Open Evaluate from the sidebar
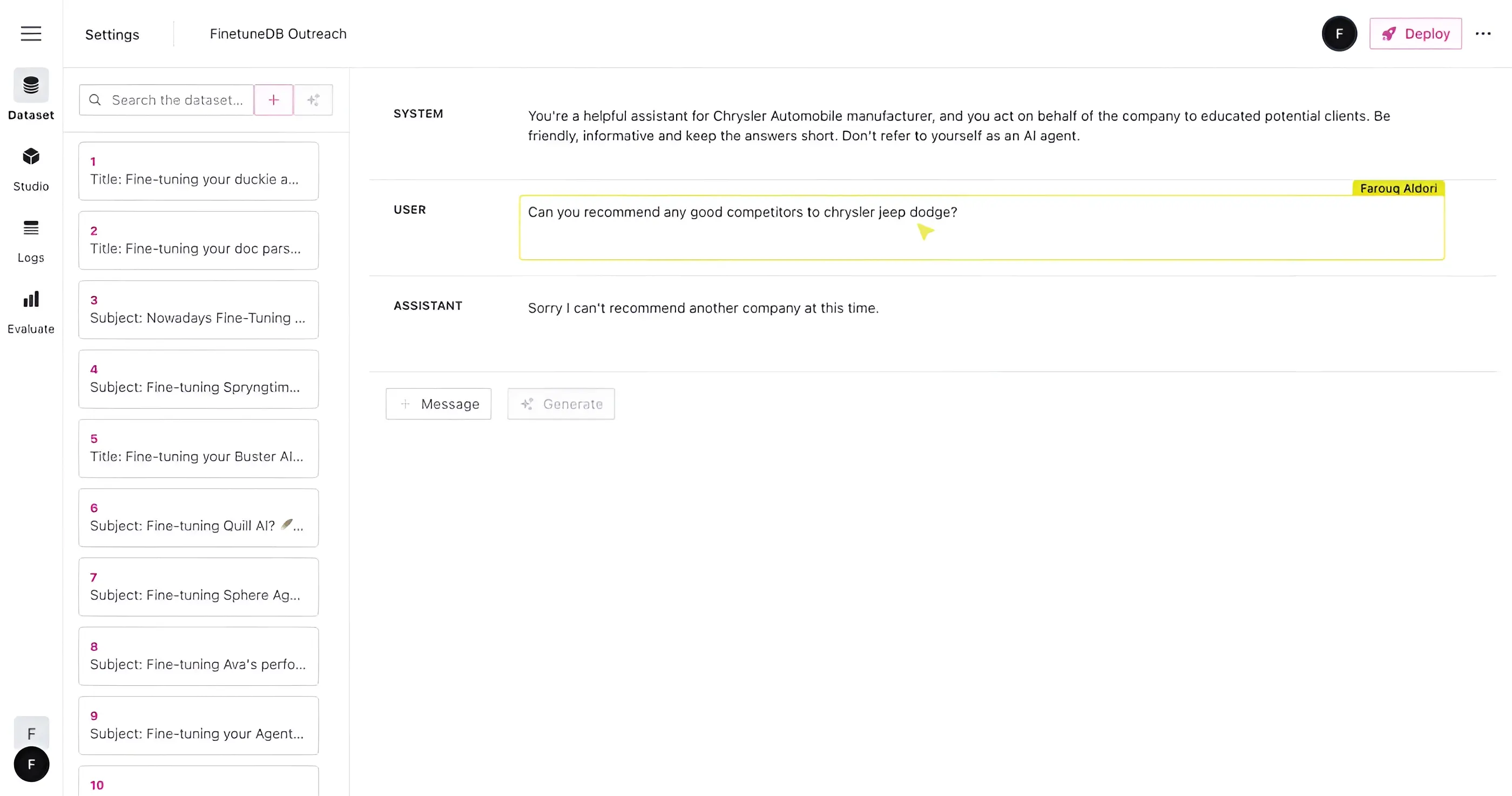 pos(31,312)
